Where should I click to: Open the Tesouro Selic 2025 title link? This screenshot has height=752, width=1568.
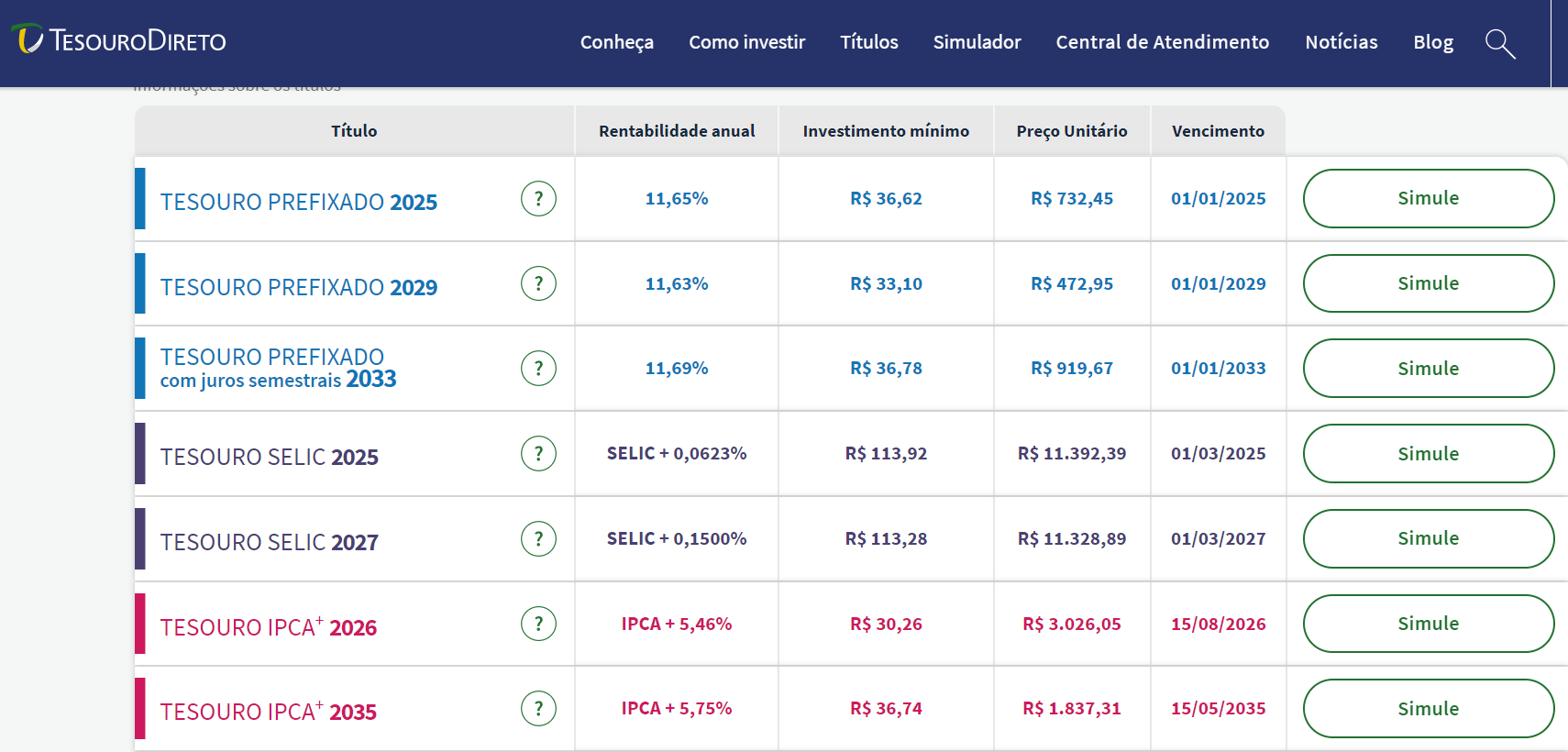coord(270,457)
